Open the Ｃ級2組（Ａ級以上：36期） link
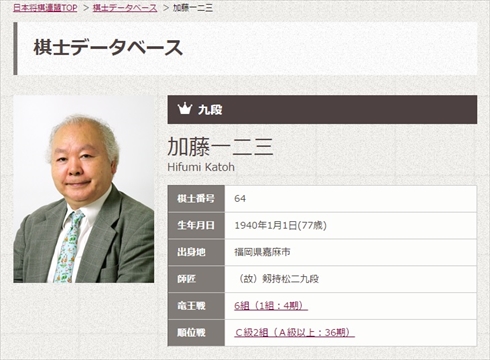490x360 pixels. coord(294,332)
